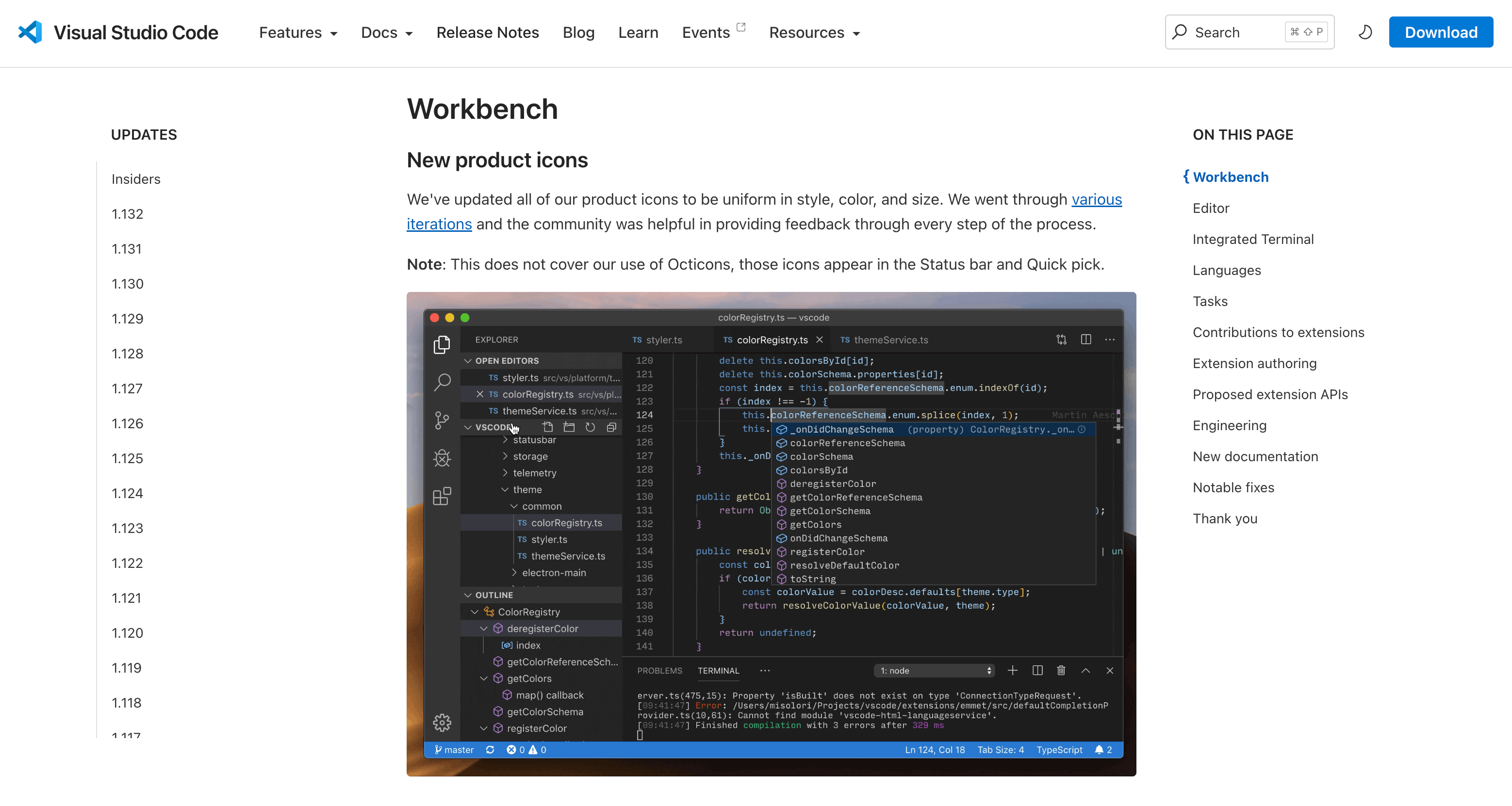Click the Collapse All icon in explorer
This screenshot has height=806, width=1512.
[x=611, y=427]
